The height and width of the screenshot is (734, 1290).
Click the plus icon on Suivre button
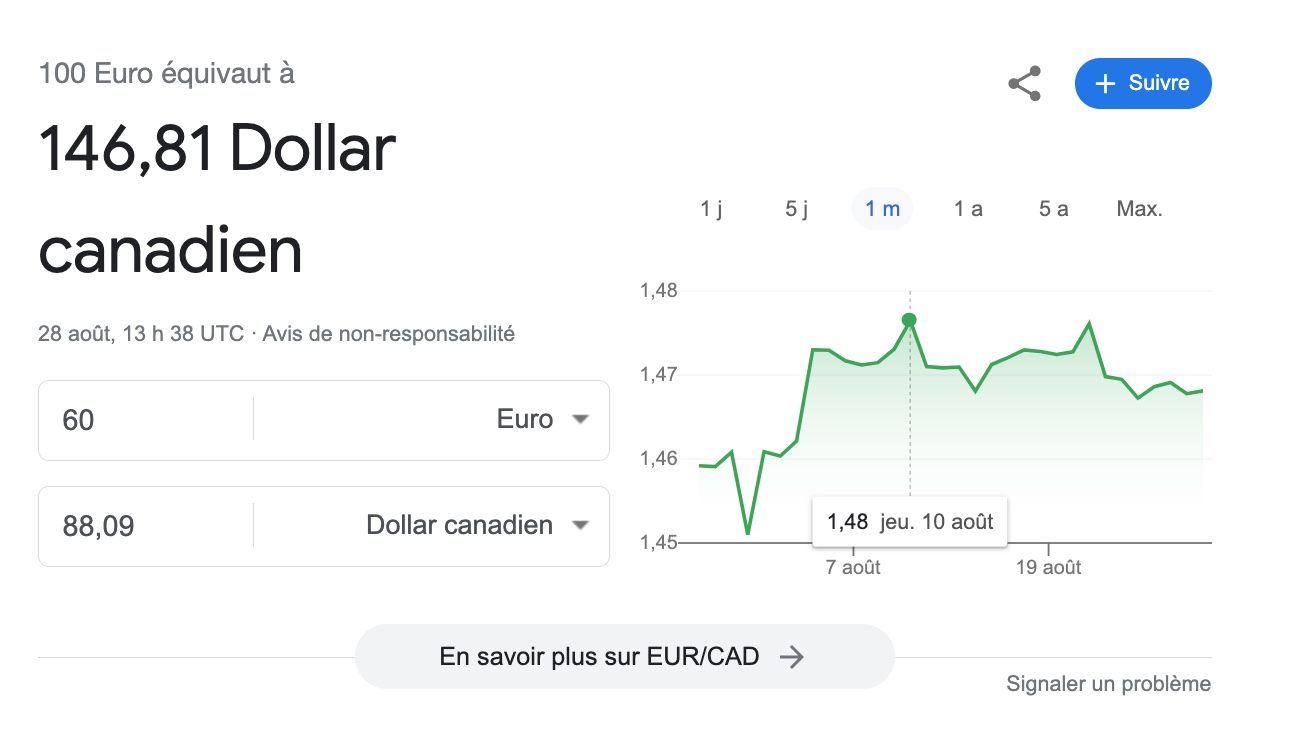1105,84
